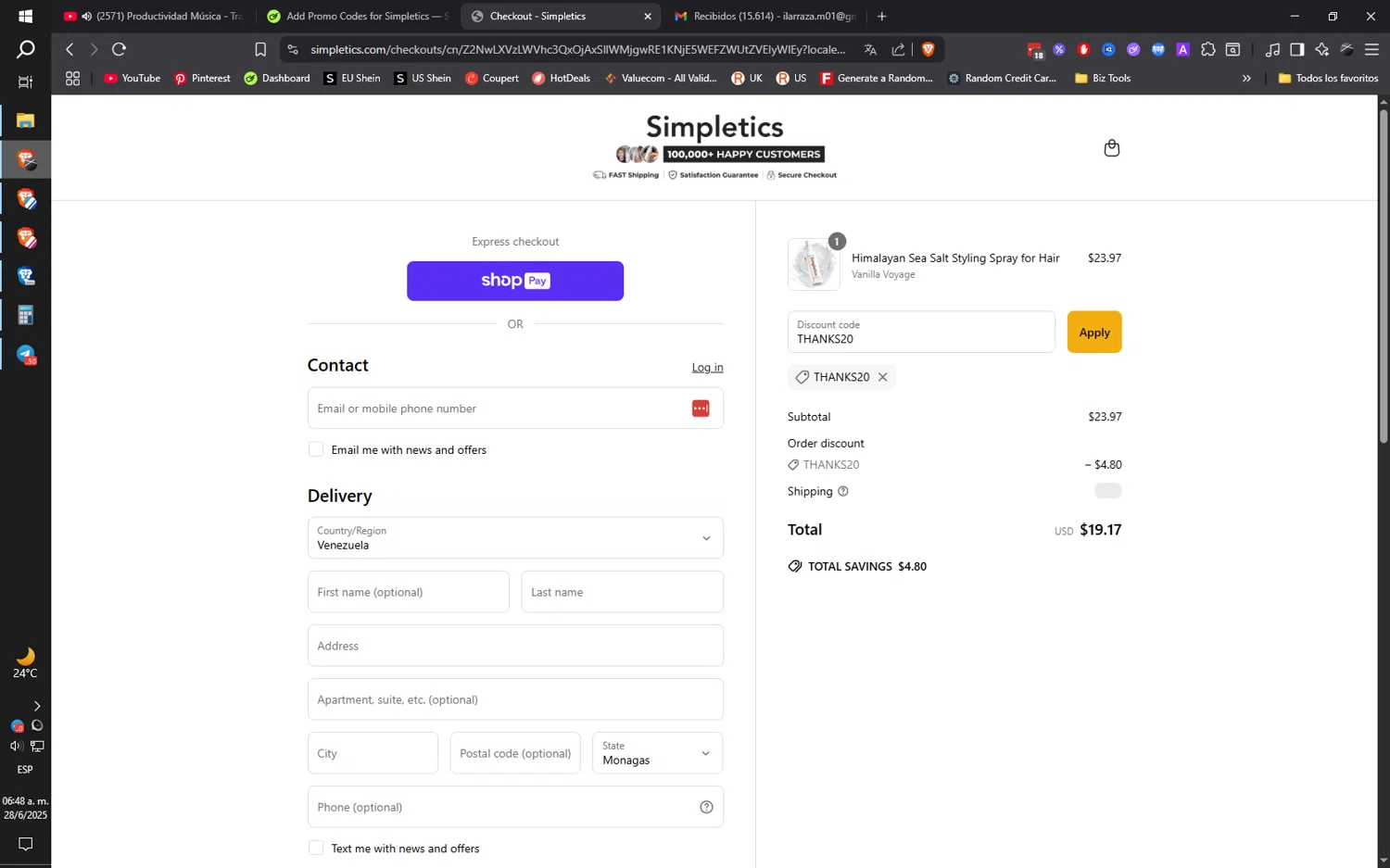The height and width of the screenshot is (868, 1390).
Task: Click the purple letter A extension icon
Action: 1182,49
